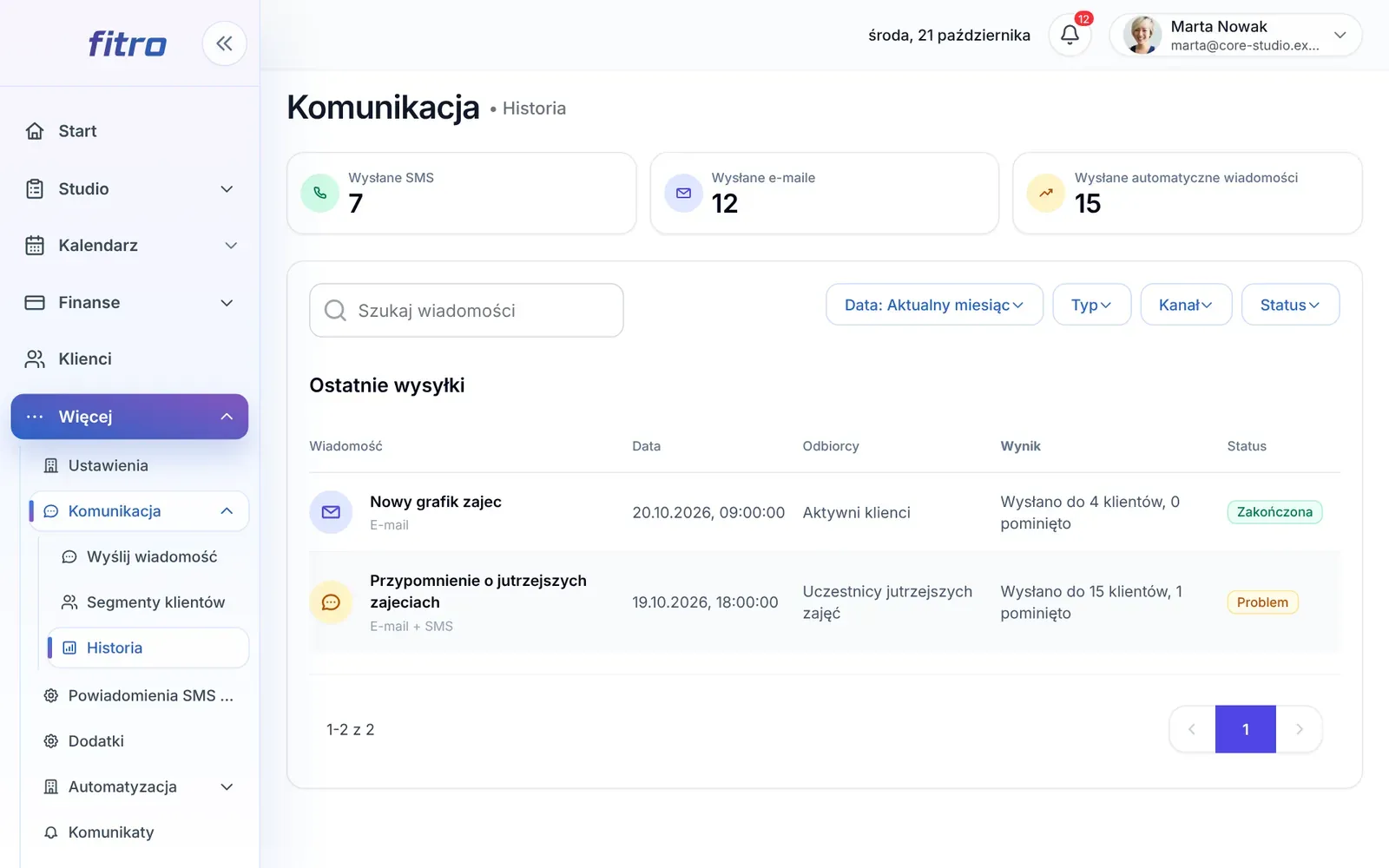Image resolution: width=1389 pixels, height=868 pixels.
Task: Click the people icon next to Klienci
Action: 35,358
